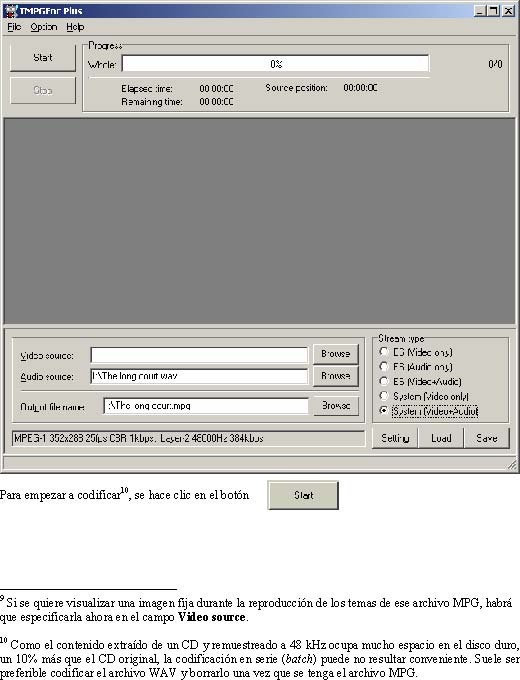Select System (Video+Audio) stream type
Viewport: 520px width, 680px height.
(428, 411)
